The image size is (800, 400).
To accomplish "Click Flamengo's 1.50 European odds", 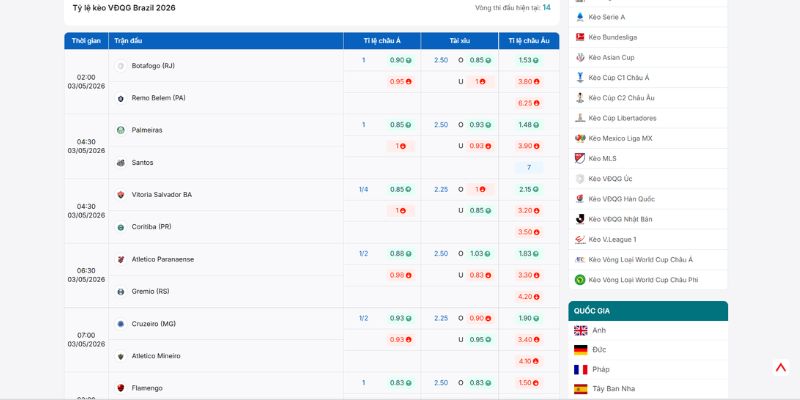I will pos(529,383).
